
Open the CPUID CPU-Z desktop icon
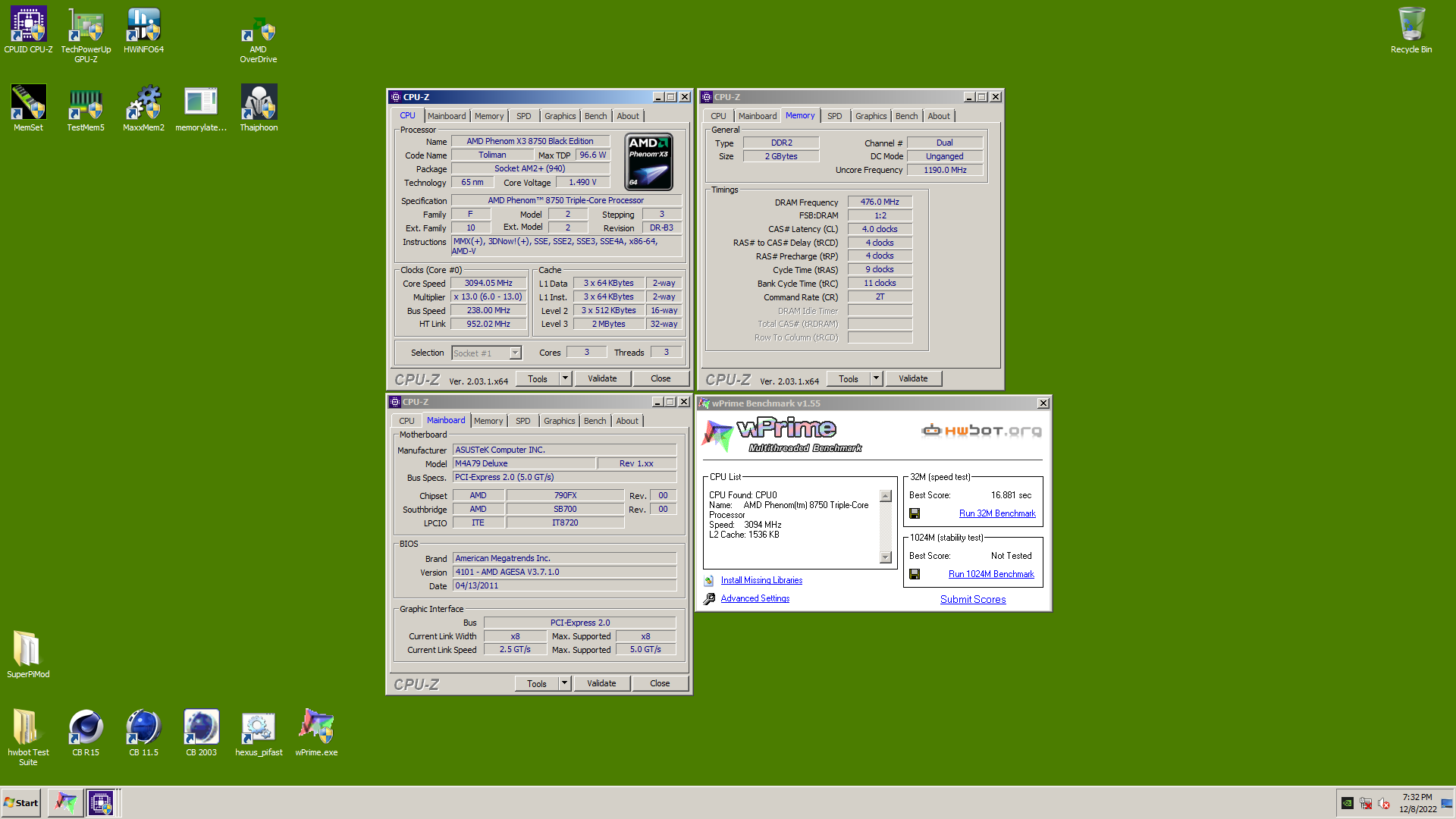click(x=28, y=30)
